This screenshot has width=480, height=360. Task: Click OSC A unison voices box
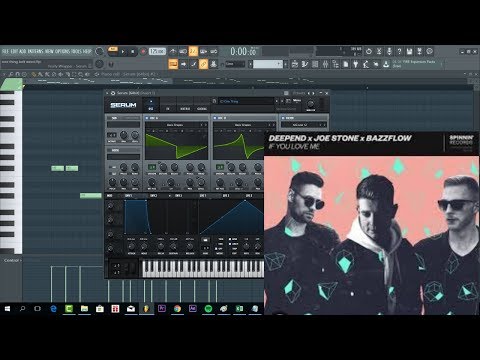(152, 167)
